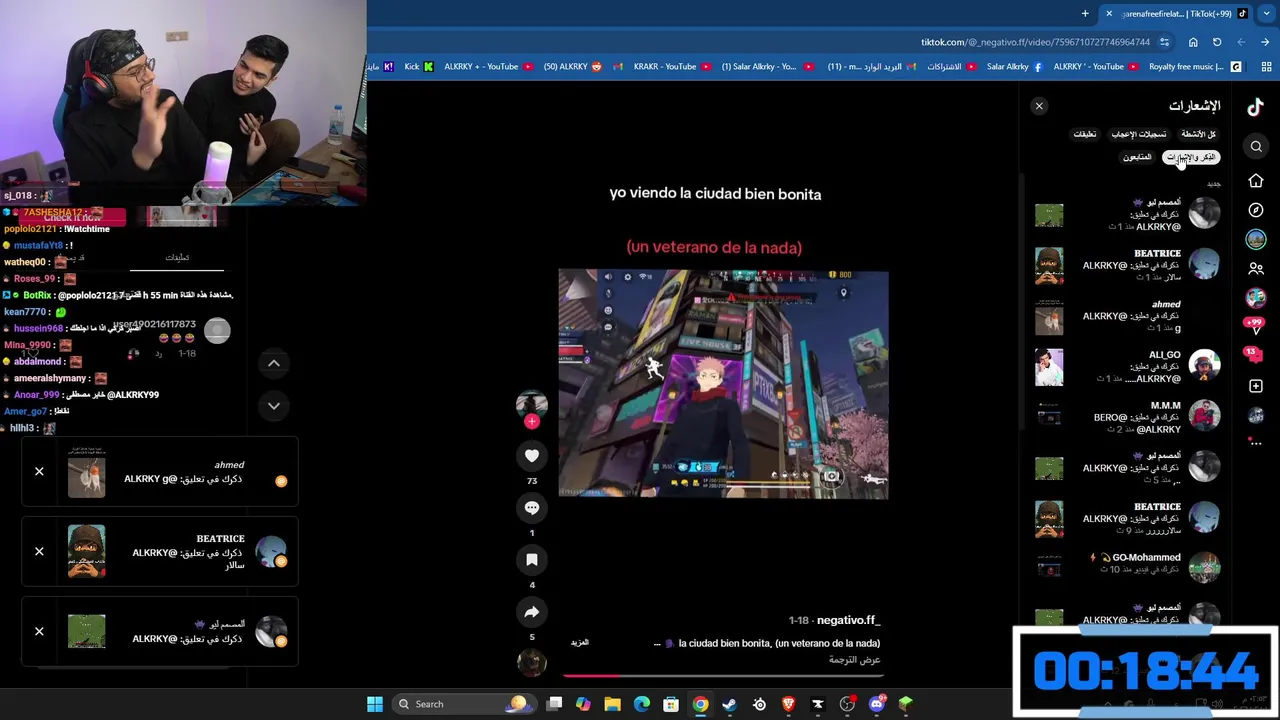The image size is (1280, 720).
Task: Open the three-dots More menu in sidebar
Action: 1256,443
